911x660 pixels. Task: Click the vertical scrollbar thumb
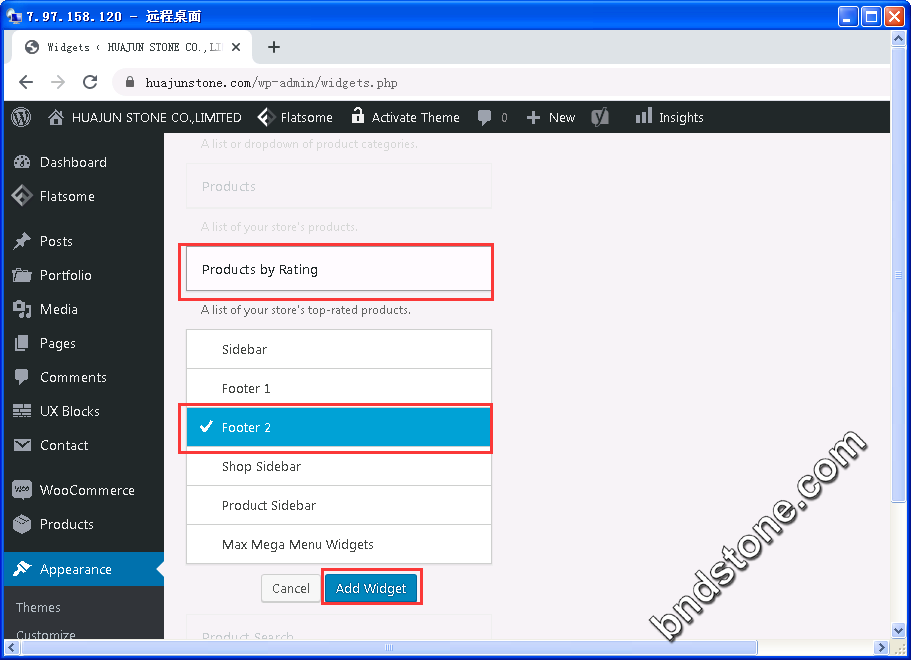(x=898, y=274)
